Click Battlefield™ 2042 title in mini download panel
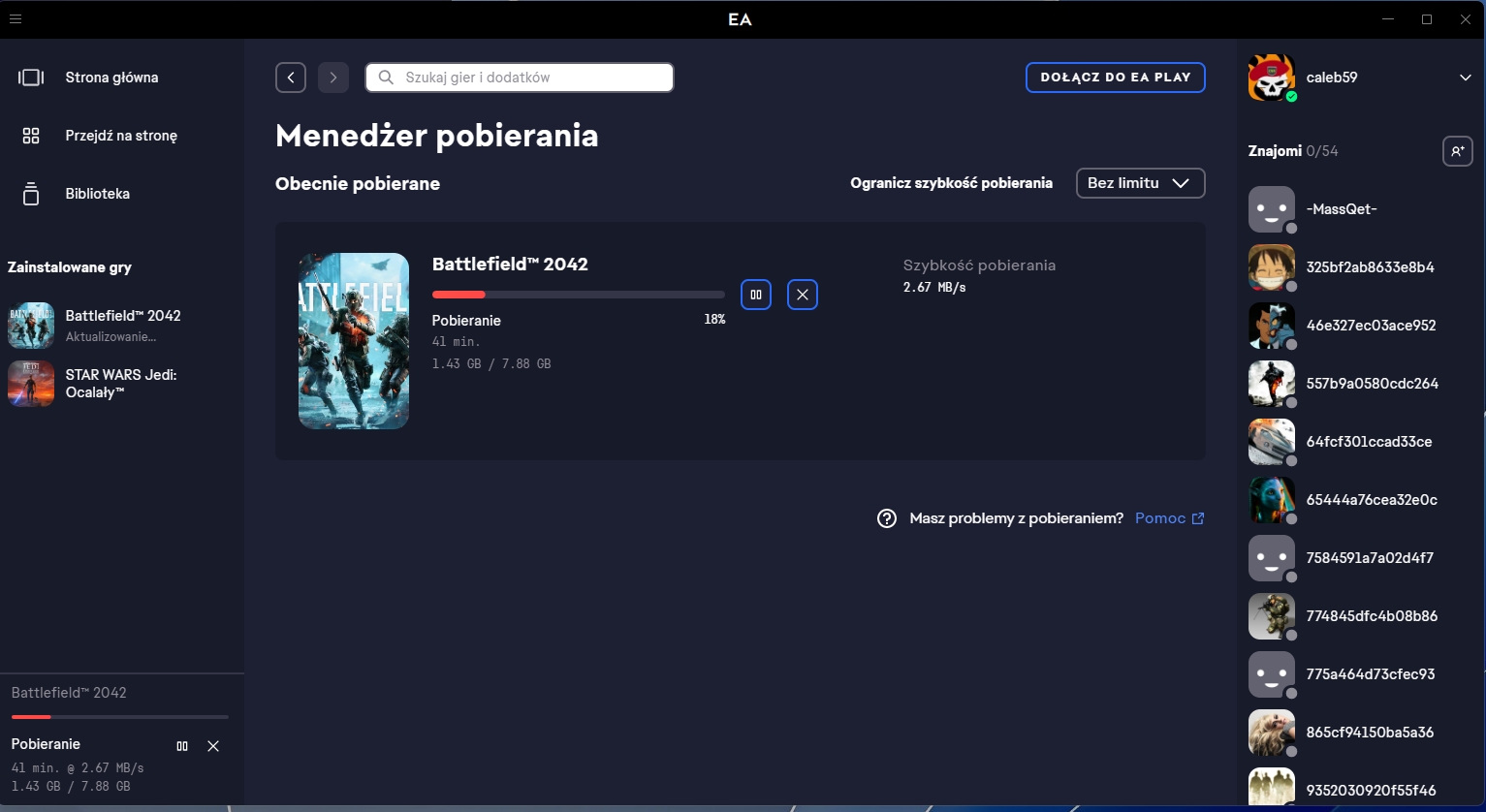Image resolution: width=1486 pixels, height=812 pixels. [69, 693]
